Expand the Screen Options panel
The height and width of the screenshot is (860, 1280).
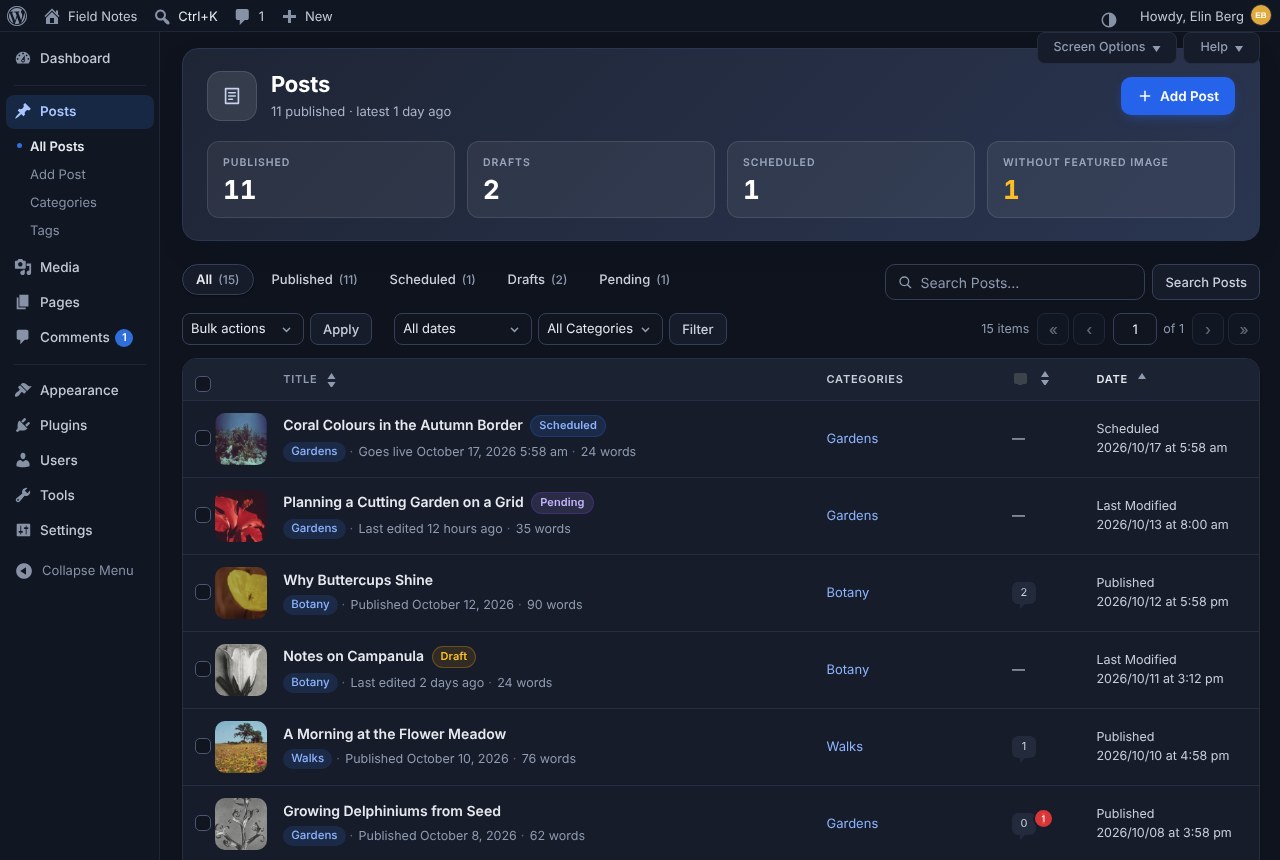(1107, 47)
